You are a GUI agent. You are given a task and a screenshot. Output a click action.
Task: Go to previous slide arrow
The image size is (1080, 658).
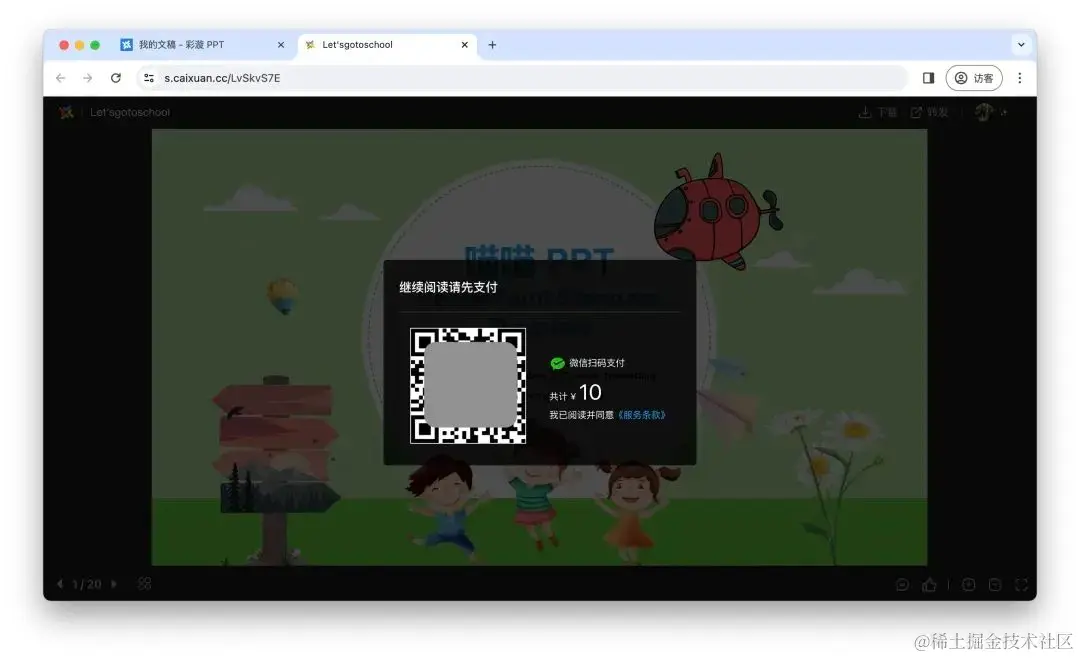(x=60, y=584)
